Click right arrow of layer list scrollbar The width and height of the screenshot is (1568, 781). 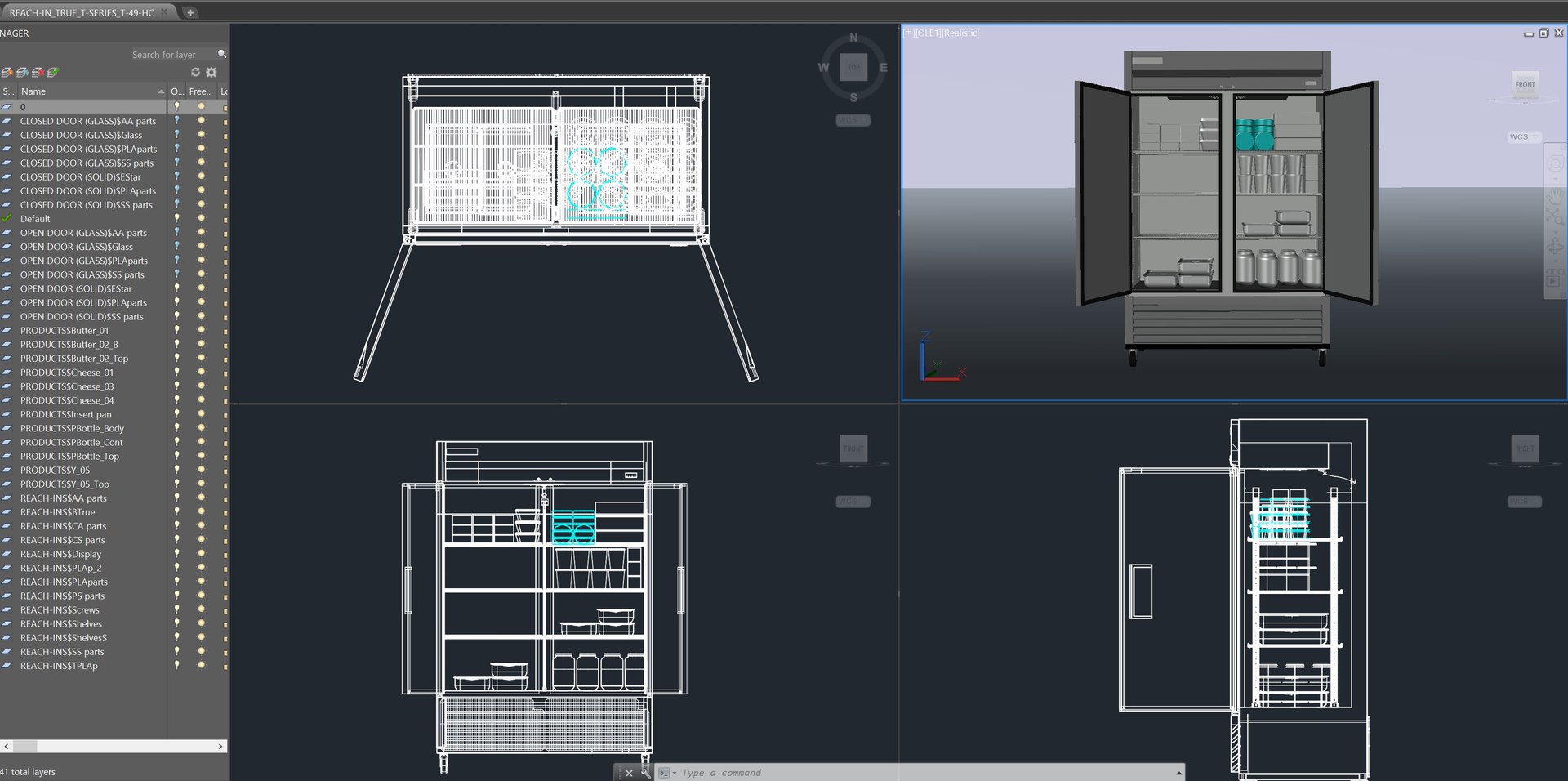click(220, 747)
